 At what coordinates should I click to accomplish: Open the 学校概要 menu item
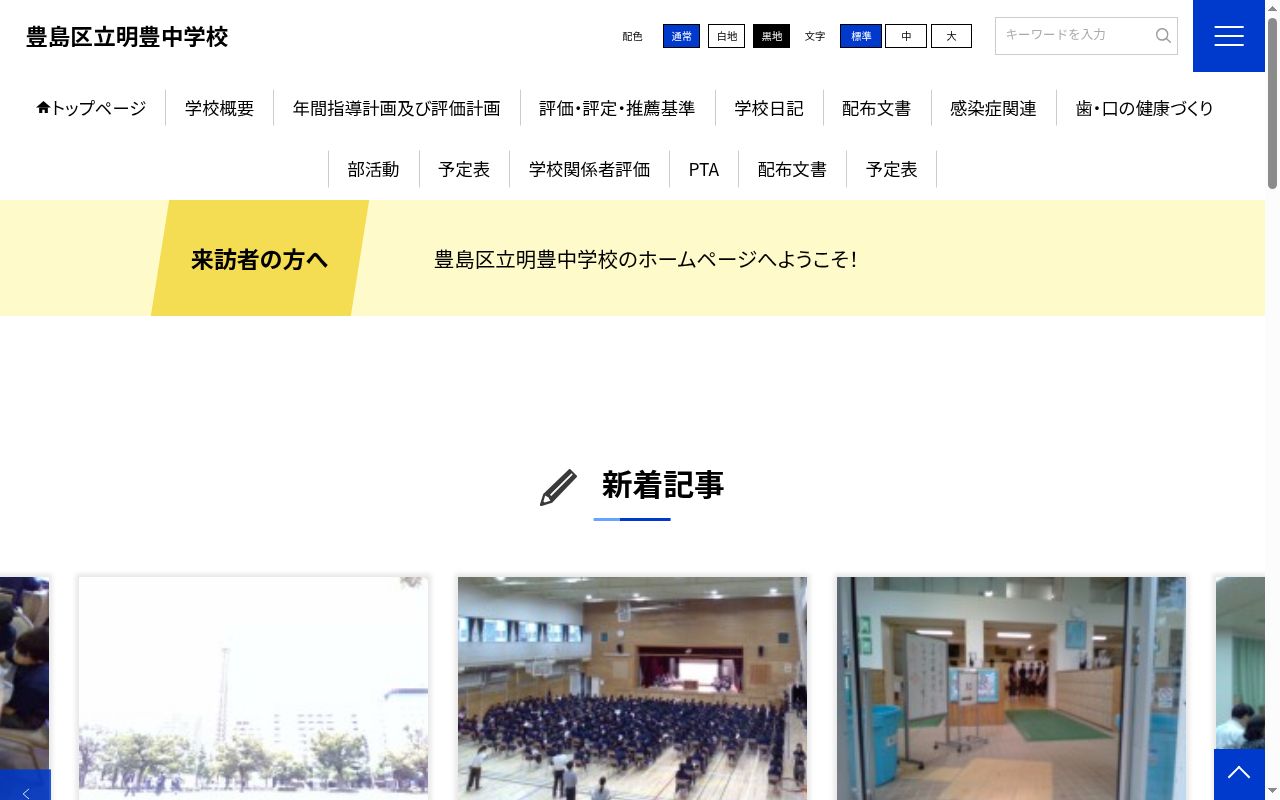[x=220, y=108]
